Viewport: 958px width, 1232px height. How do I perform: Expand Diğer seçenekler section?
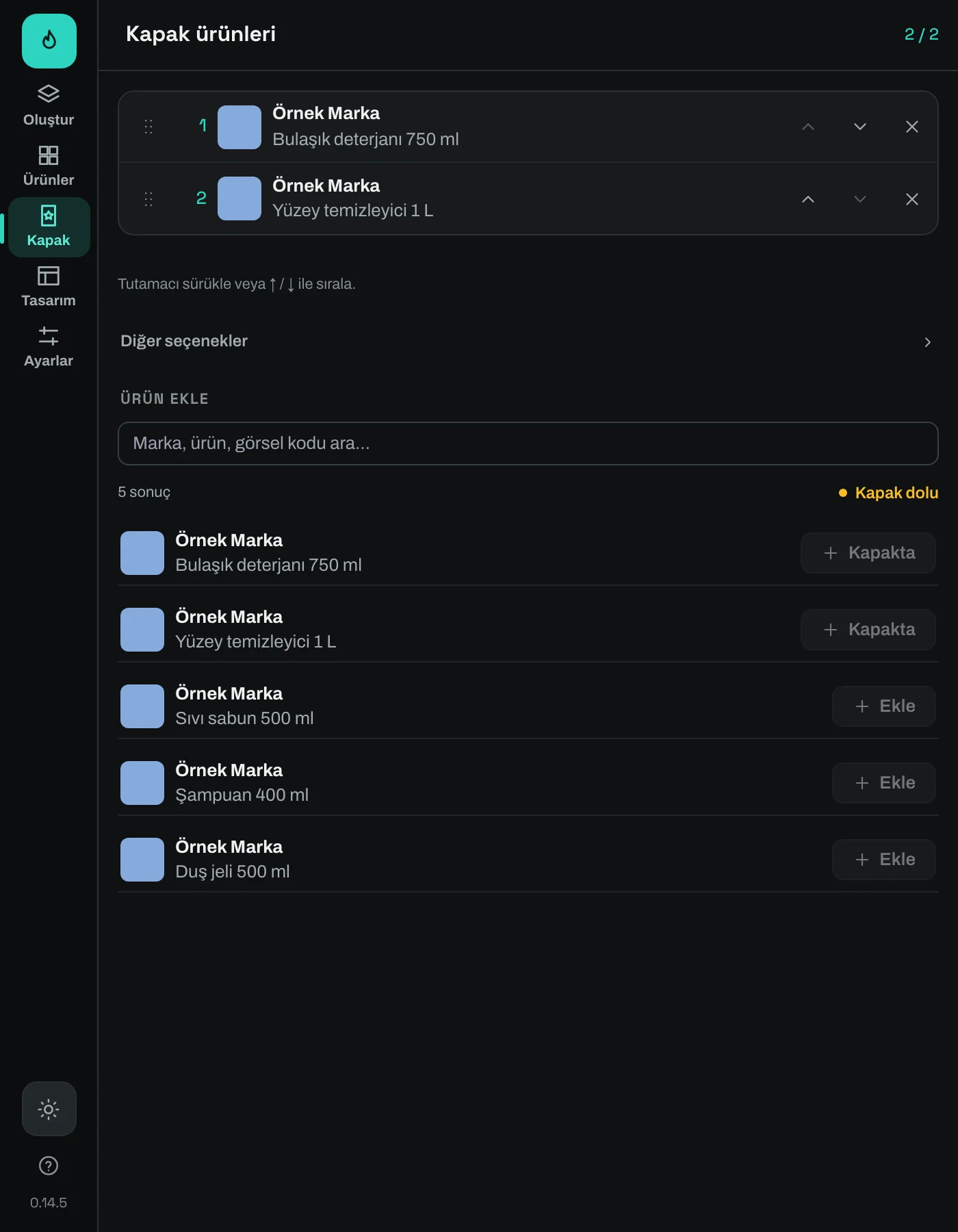[528, 341]
